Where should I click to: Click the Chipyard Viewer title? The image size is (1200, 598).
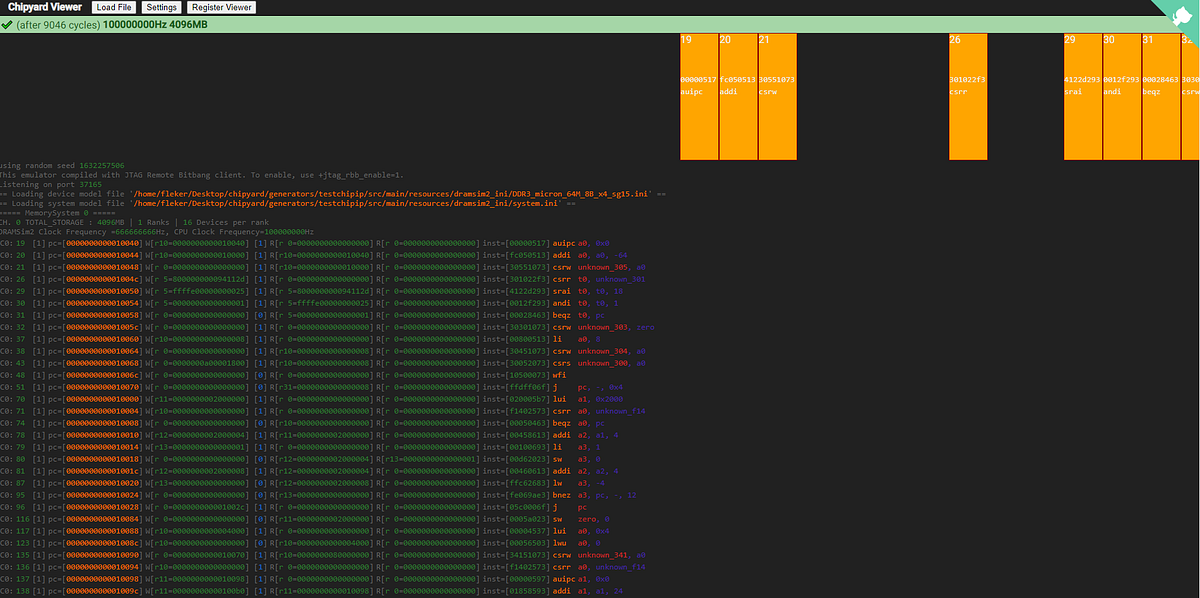click(x=44, y=7)
